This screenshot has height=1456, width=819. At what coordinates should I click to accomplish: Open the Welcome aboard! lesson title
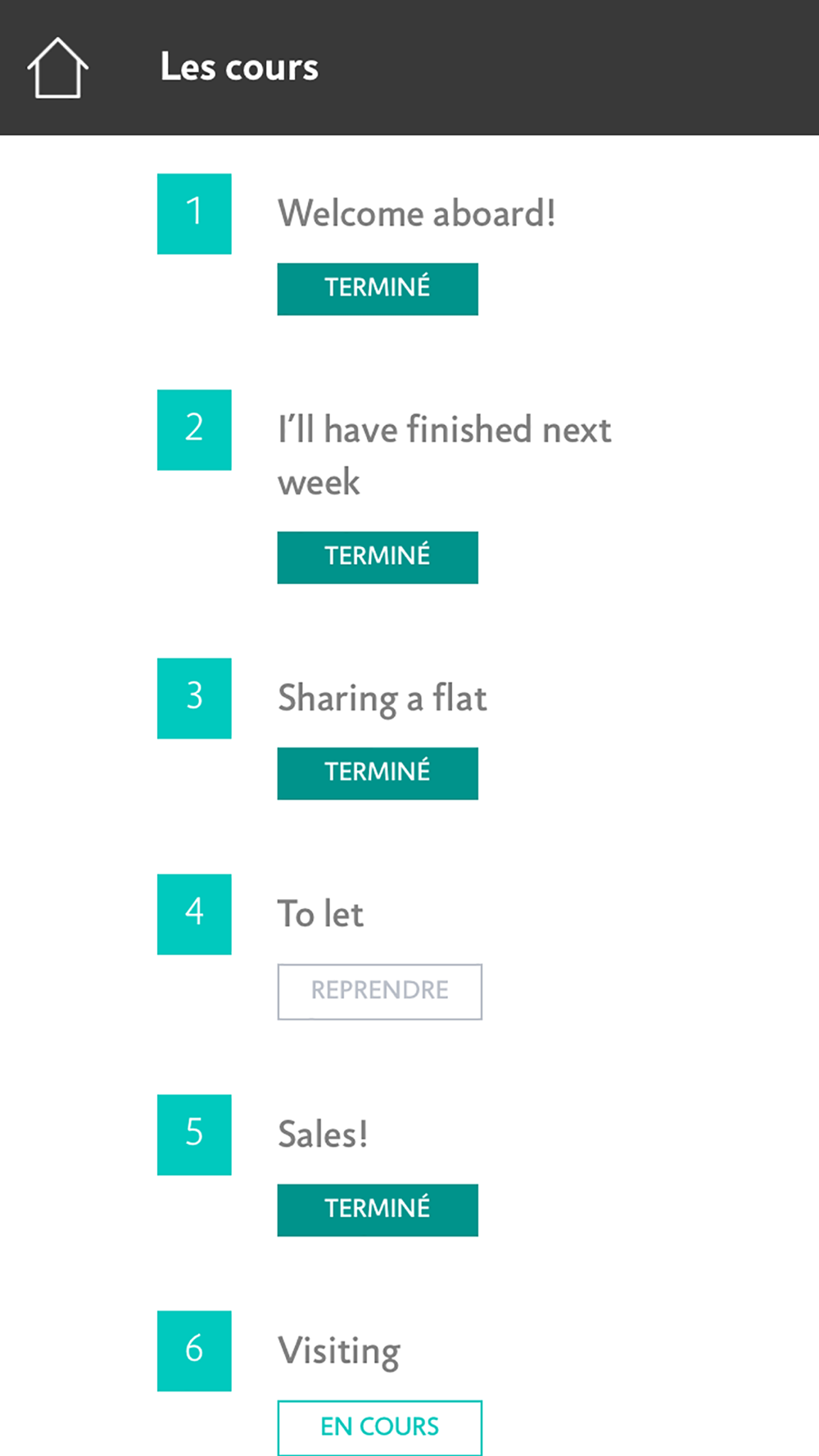417,214
